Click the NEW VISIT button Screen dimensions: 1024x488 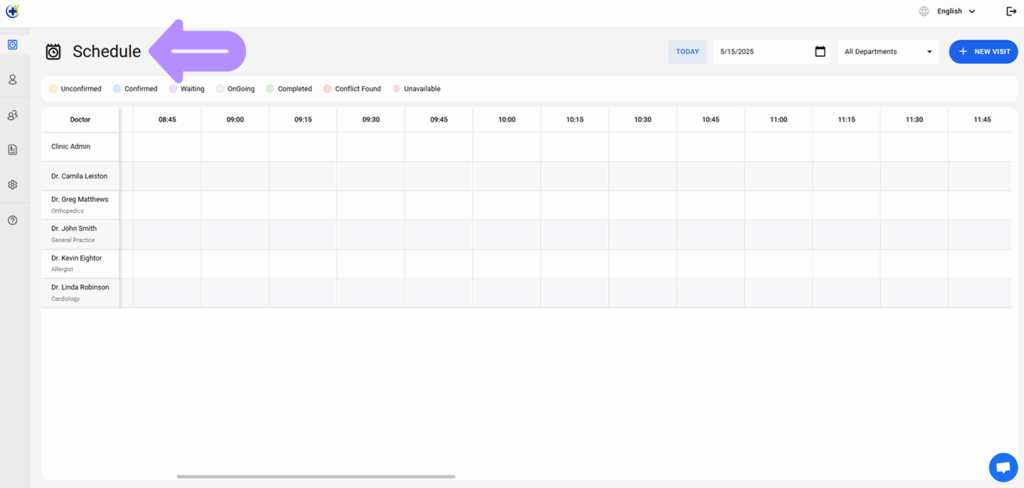[984, 52]
